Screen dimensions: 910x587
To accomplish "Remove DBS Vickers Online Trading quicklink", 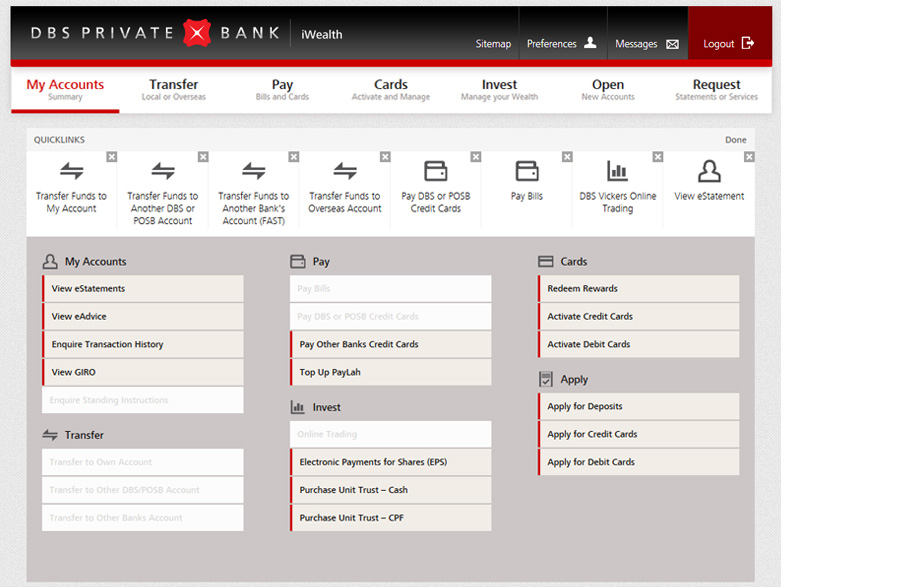I will tap(658, 157).
